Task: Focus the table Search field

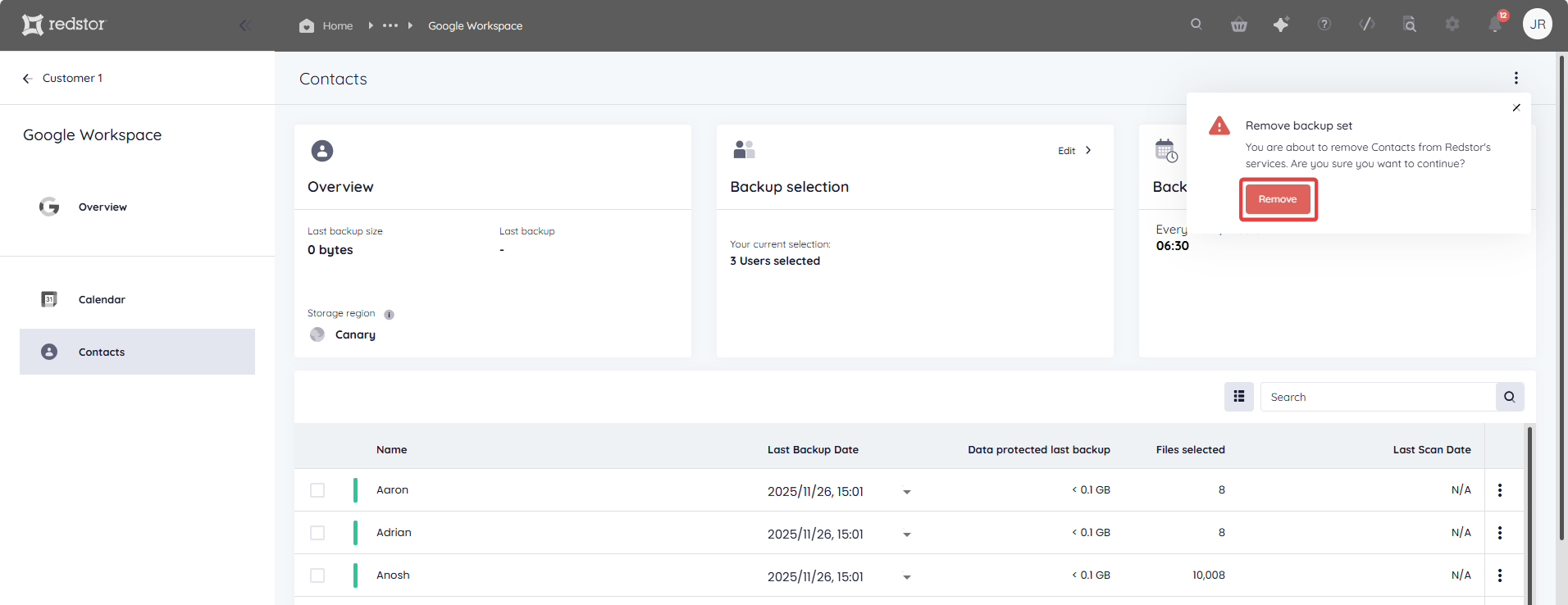Action: 1378,397
